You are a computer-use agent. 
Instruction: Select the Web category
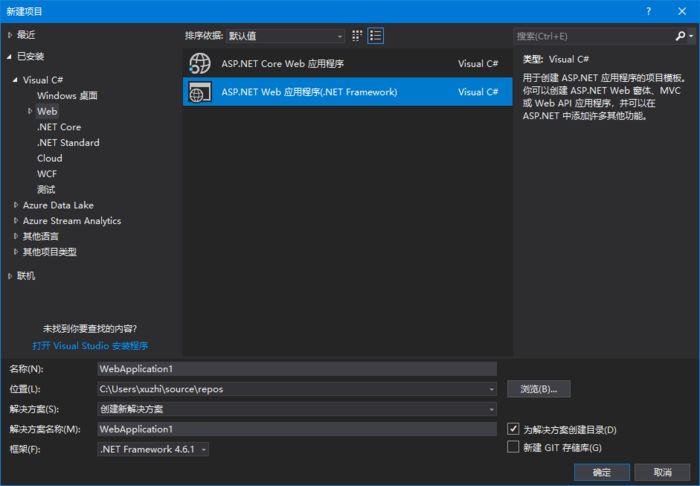click(47, 111)
